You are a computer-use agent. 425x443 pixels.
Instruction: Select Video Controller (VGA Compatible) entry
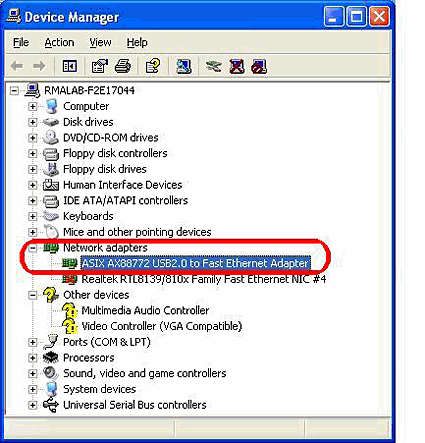click(162, 326)
